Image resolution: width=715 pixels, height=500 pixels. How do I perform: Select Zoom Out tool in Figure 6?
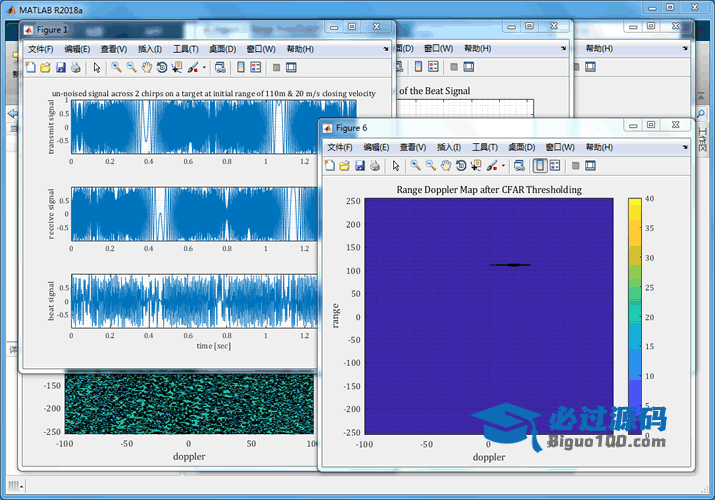430,166
